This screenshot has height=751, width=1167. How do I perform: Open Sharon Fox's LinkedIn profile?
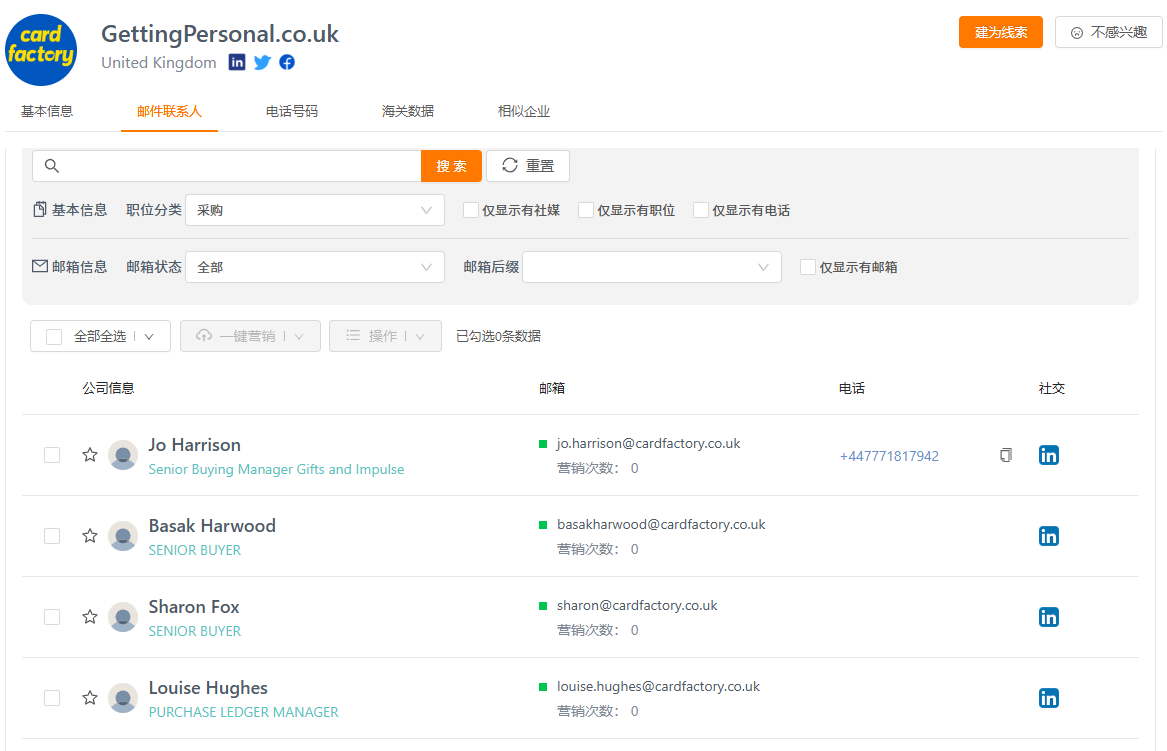tap(1049, 617)
